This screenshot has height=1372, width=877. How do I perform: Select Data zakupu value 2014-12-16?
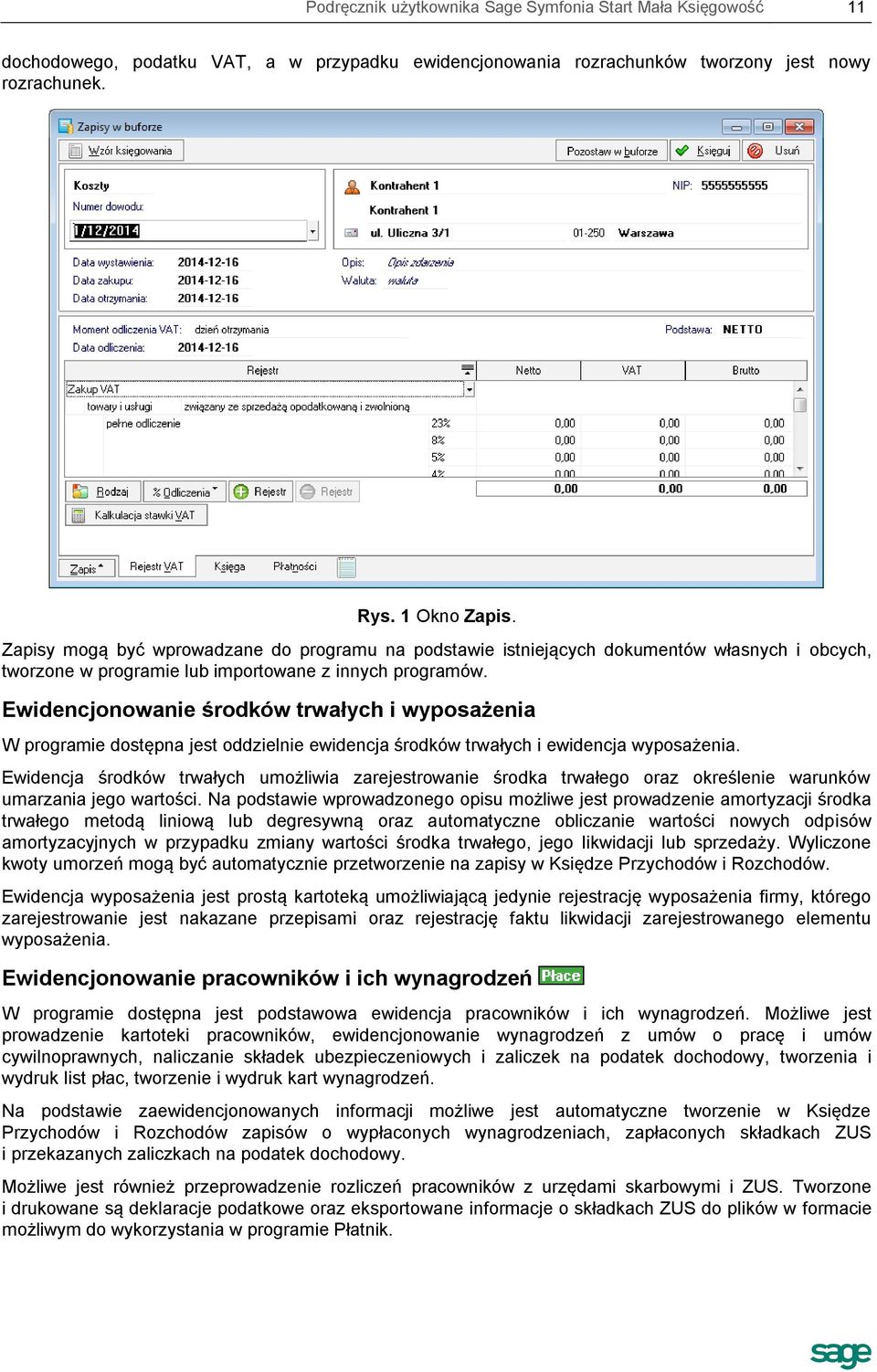(x=208, y=280)
